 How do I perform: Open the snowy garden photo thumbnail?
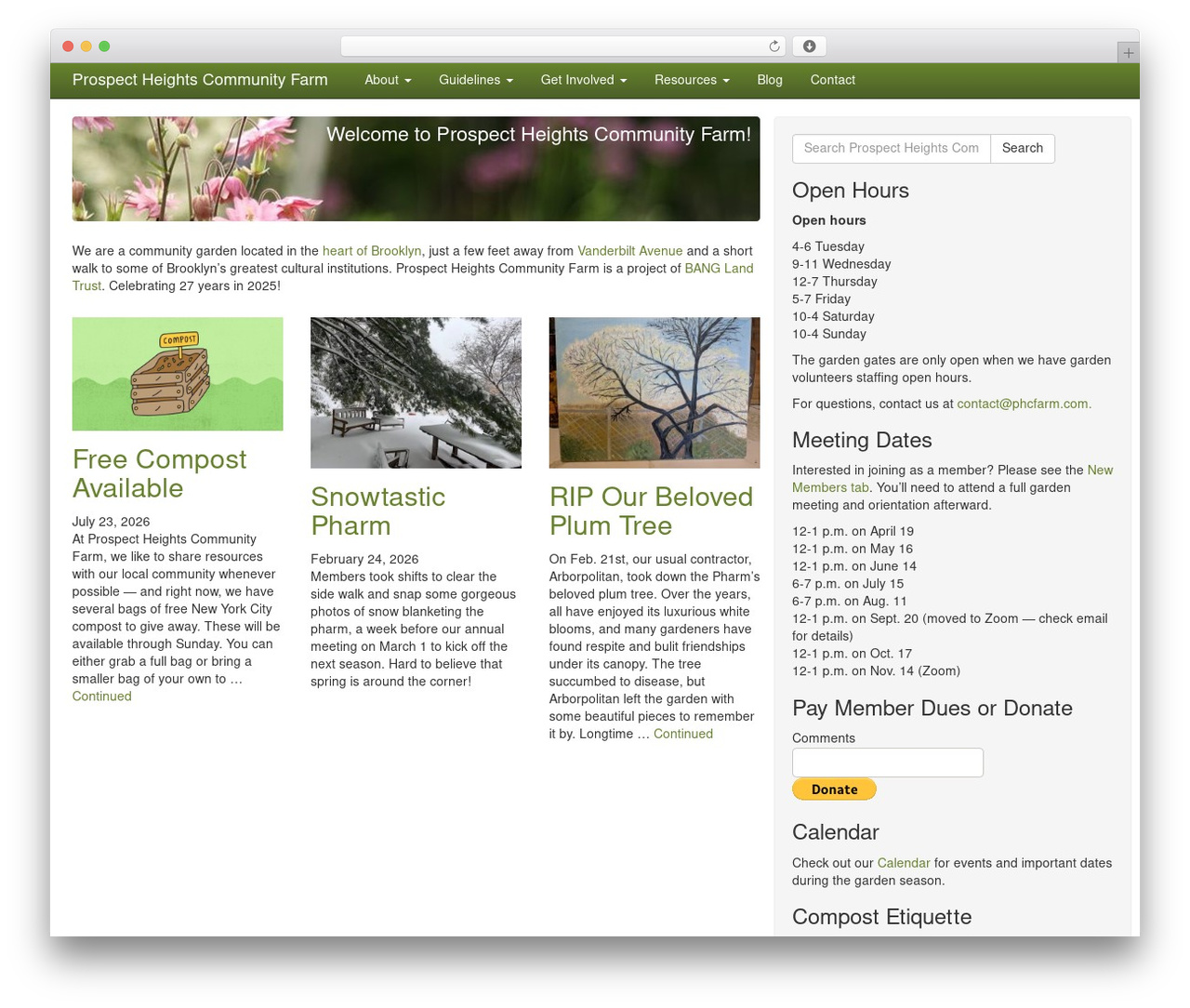pyautogui.click(x=416, y=392)
